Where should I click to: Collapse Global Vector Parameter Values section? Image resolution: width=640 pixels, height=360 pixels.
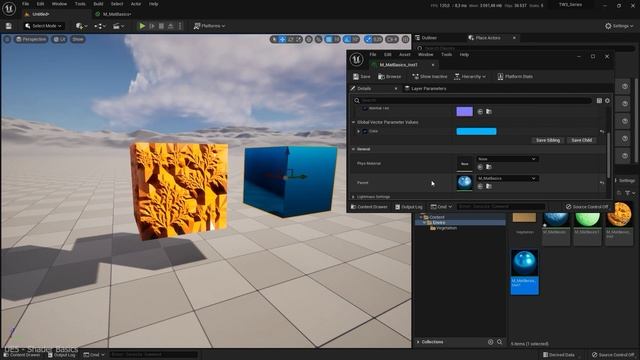353,122
